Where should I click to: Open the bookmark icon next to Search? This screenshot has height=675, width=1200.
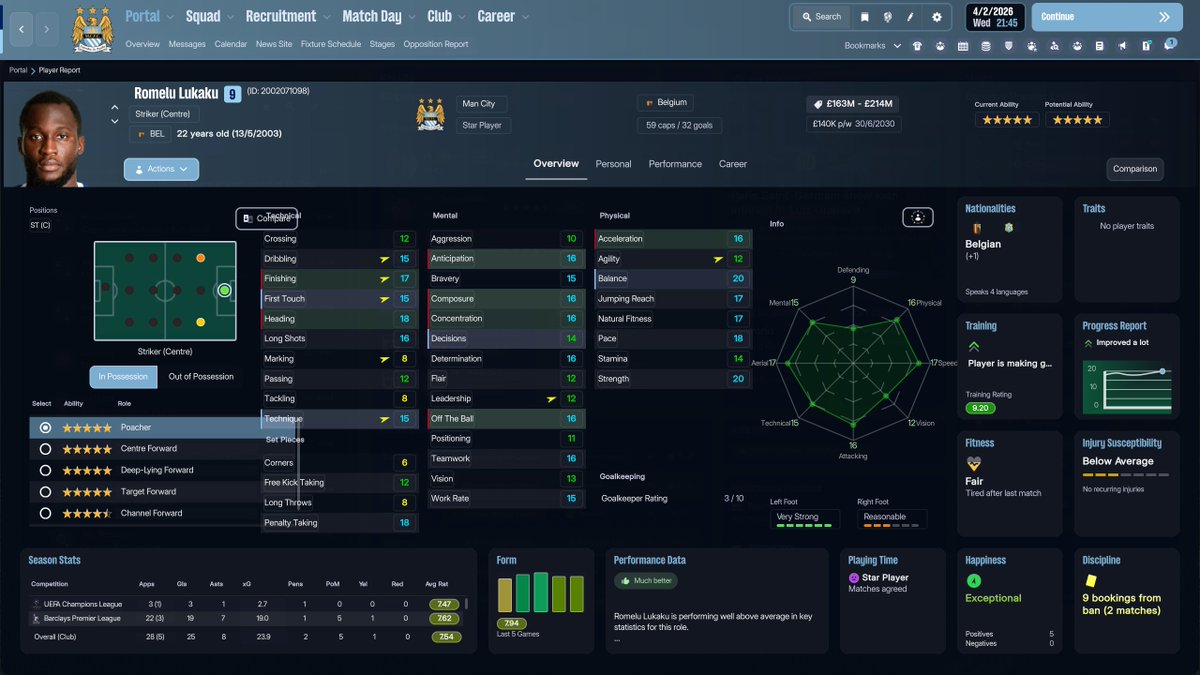865,17
